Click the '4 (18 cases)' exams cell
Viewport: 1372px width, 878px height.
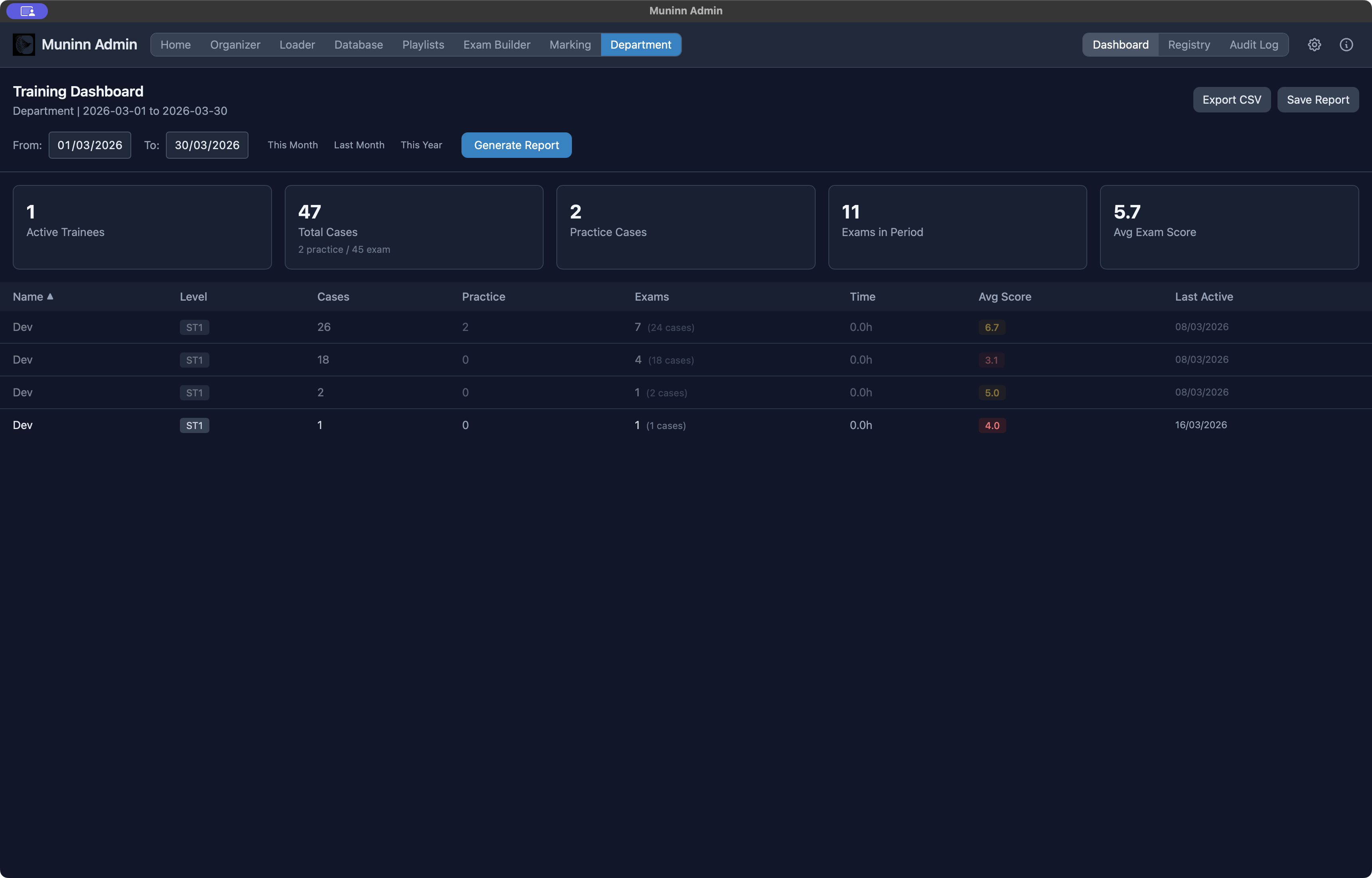(664, 360)
